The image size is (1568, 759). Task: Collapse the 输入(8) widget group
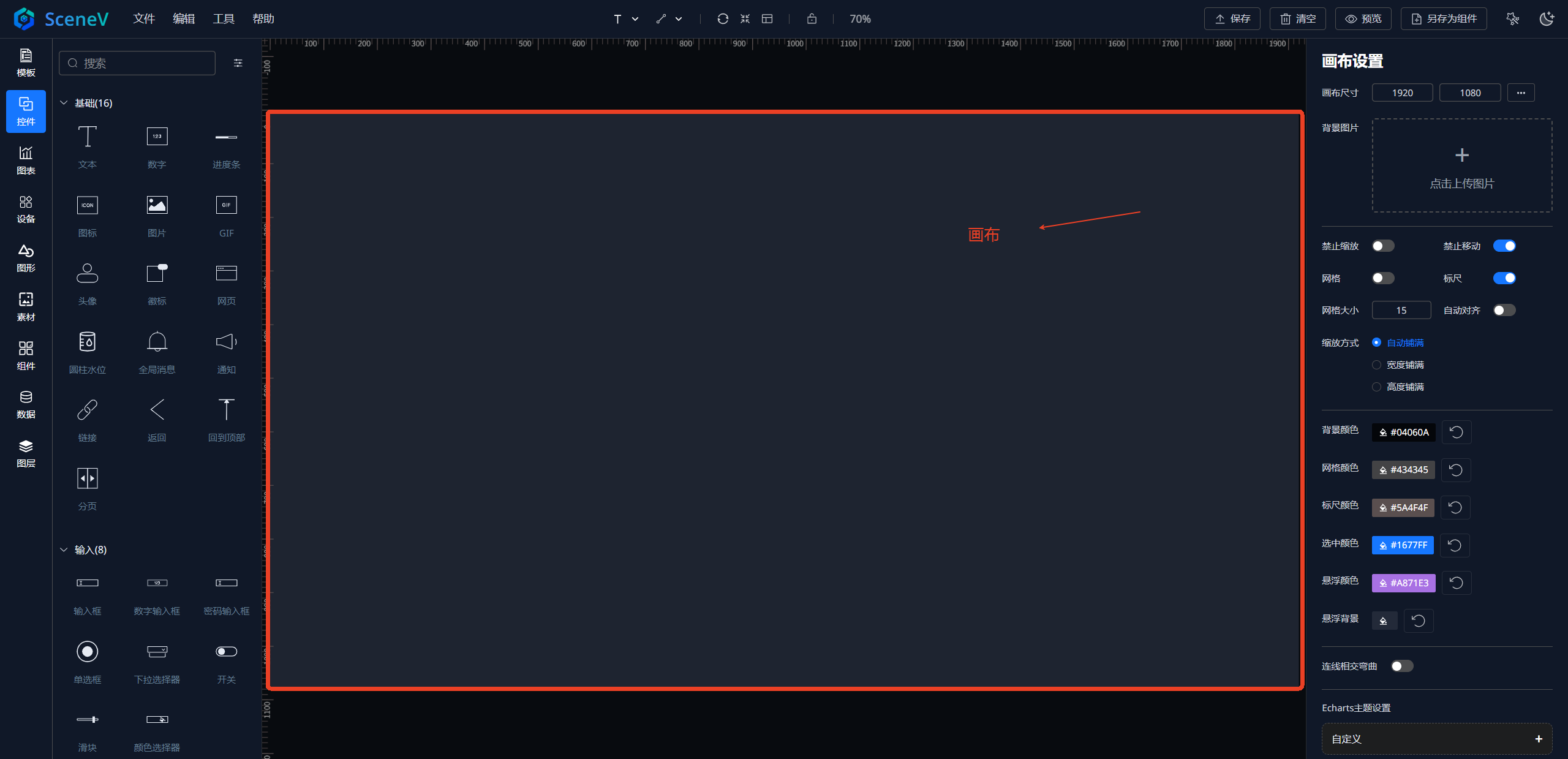pyautogui.click(x=64, y=549)
